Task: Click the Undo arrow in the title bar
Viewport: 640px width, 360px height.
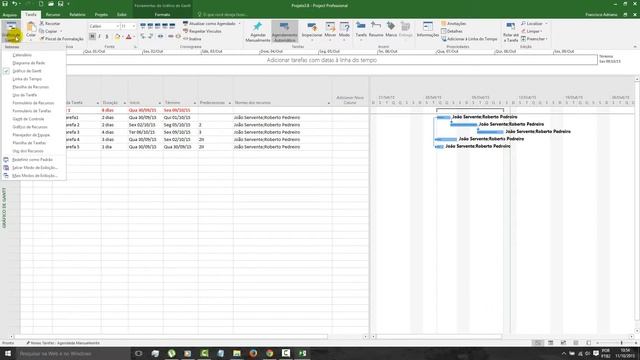Action: (15, 4)
